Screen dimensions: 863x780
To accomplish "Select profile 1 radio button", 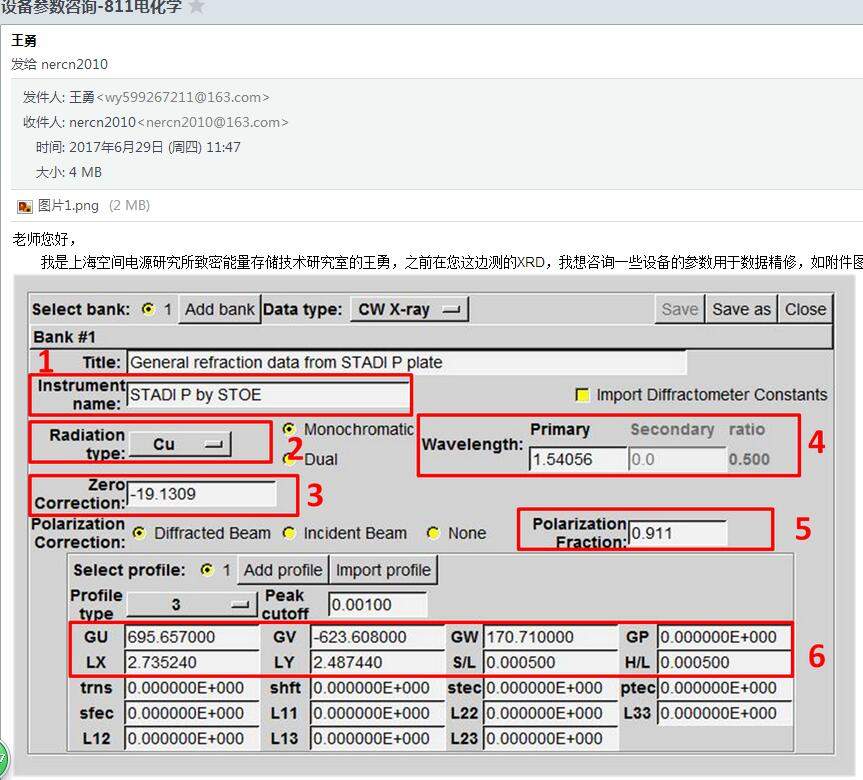I will 206,570.
